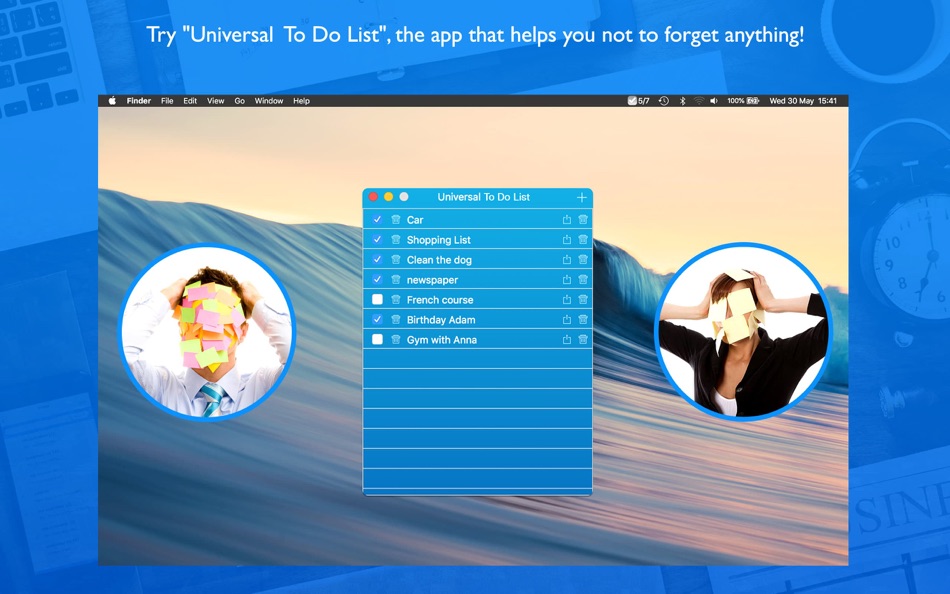The image size is (950, 594).
Task: Click the woman with sticky notes picture
Action: tap(743, 332)
